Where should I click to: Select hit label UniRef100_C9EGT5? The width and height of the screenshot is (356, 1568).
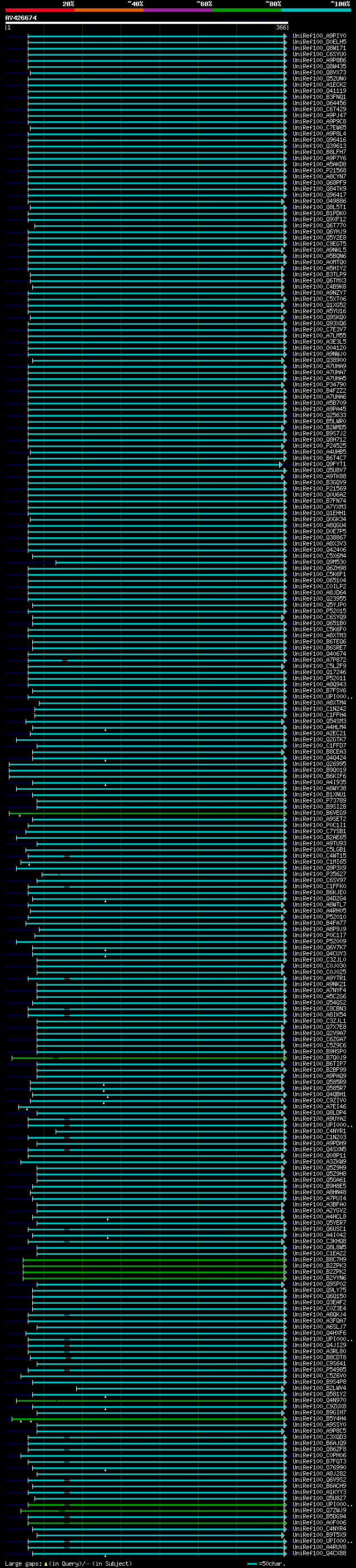tap(319, 244)
